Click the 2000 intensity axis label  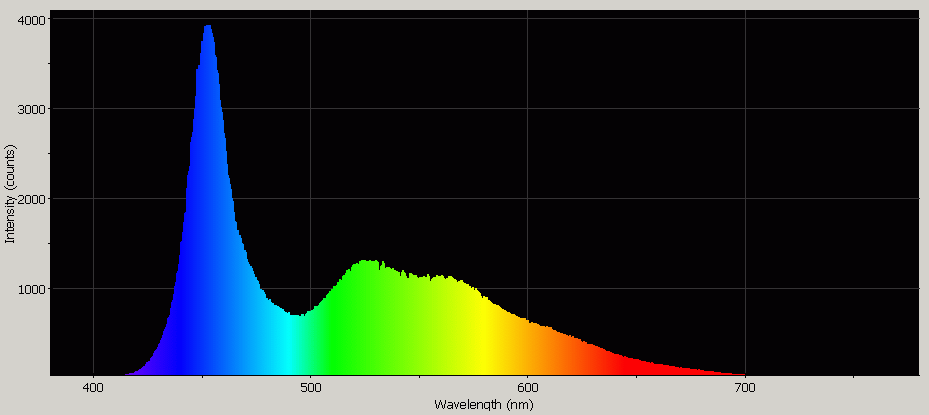tap(33, 199)
